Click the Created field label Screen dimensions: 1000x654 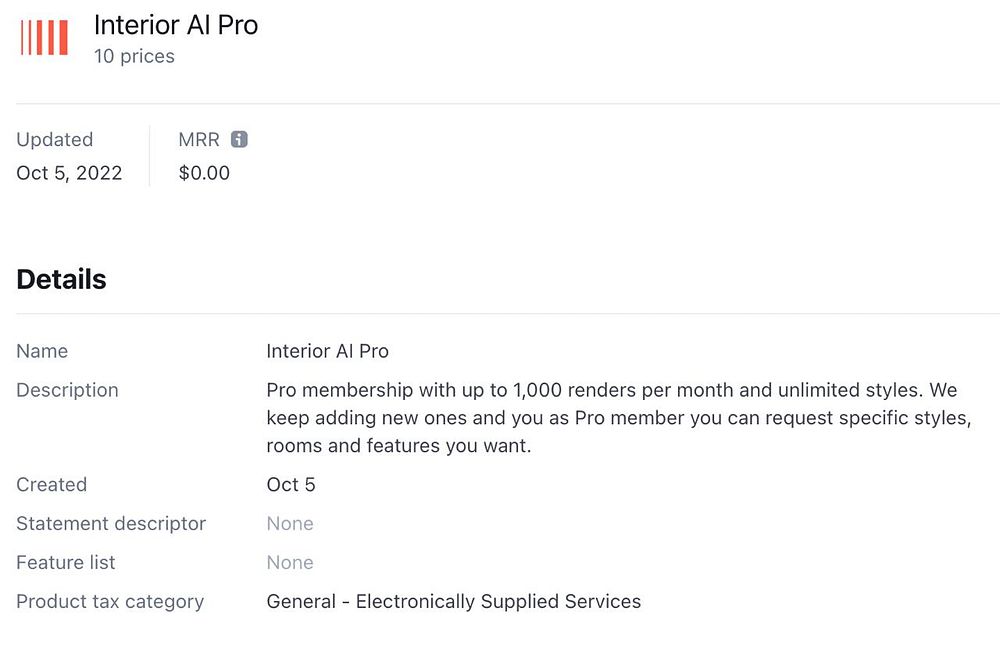pos(51,485)
